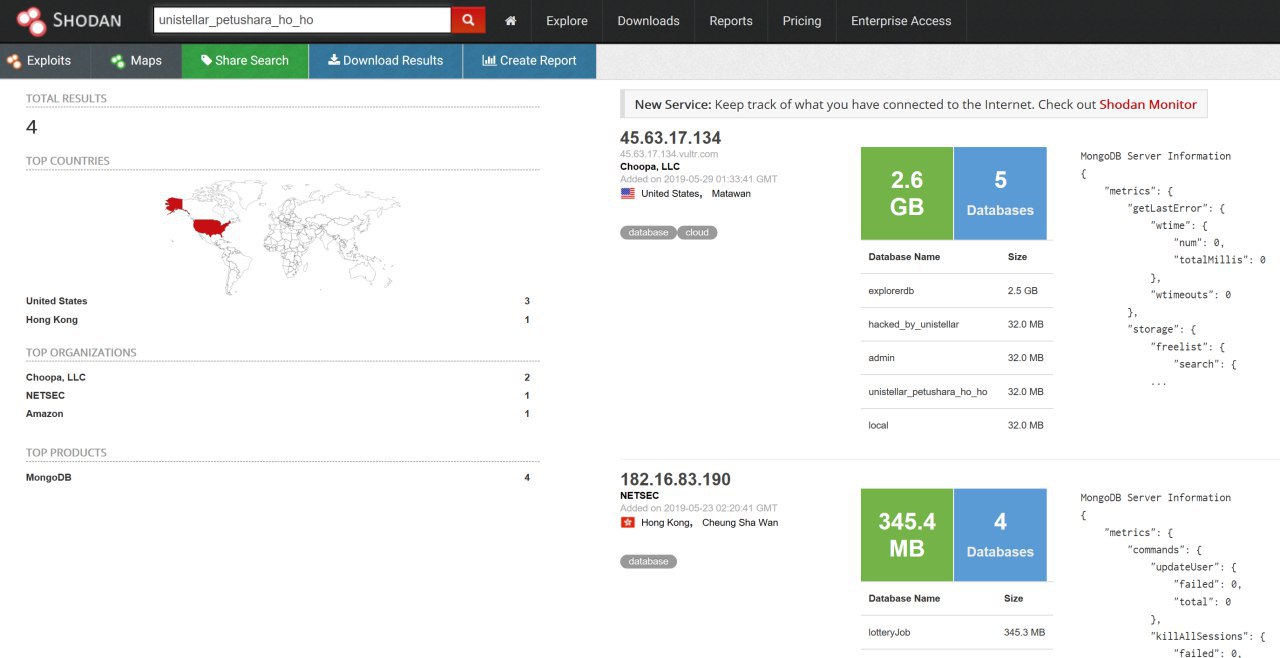
Task: Click the blue 4 Databases tile
Action: [x=1000, y=535]
